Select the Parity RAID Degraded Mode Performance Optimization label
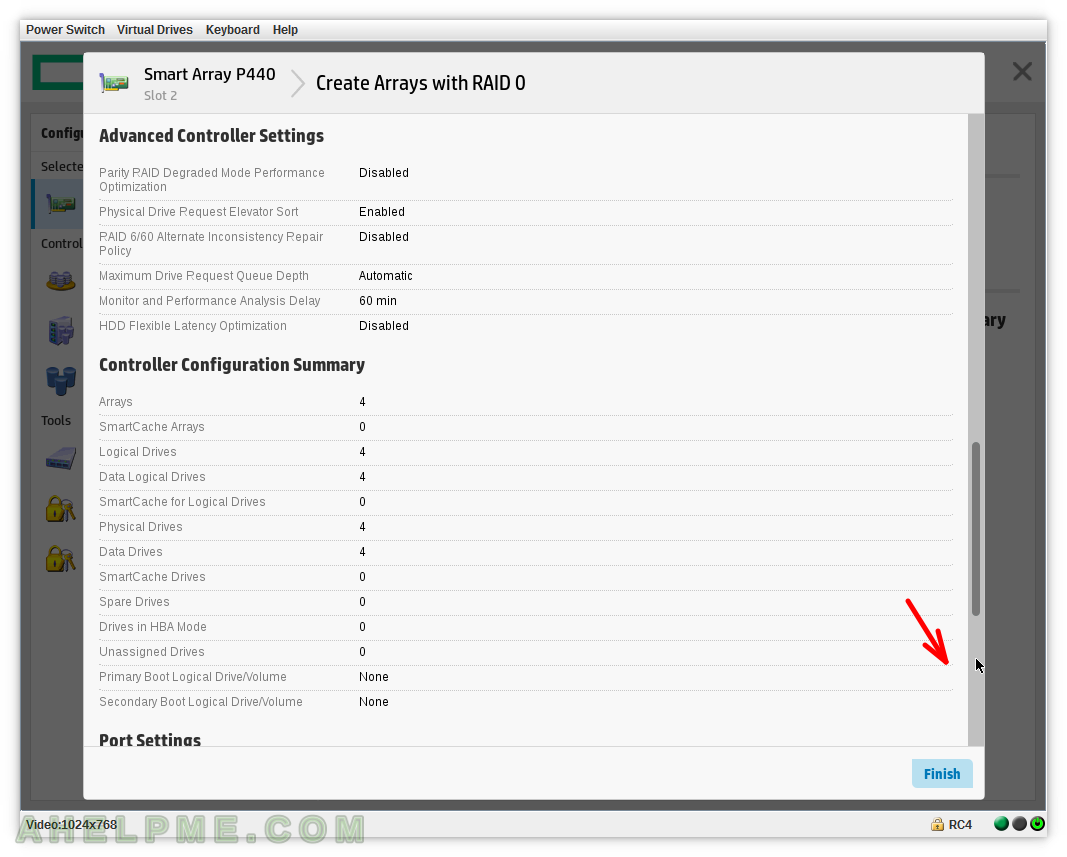 click(x=212, y=180)
